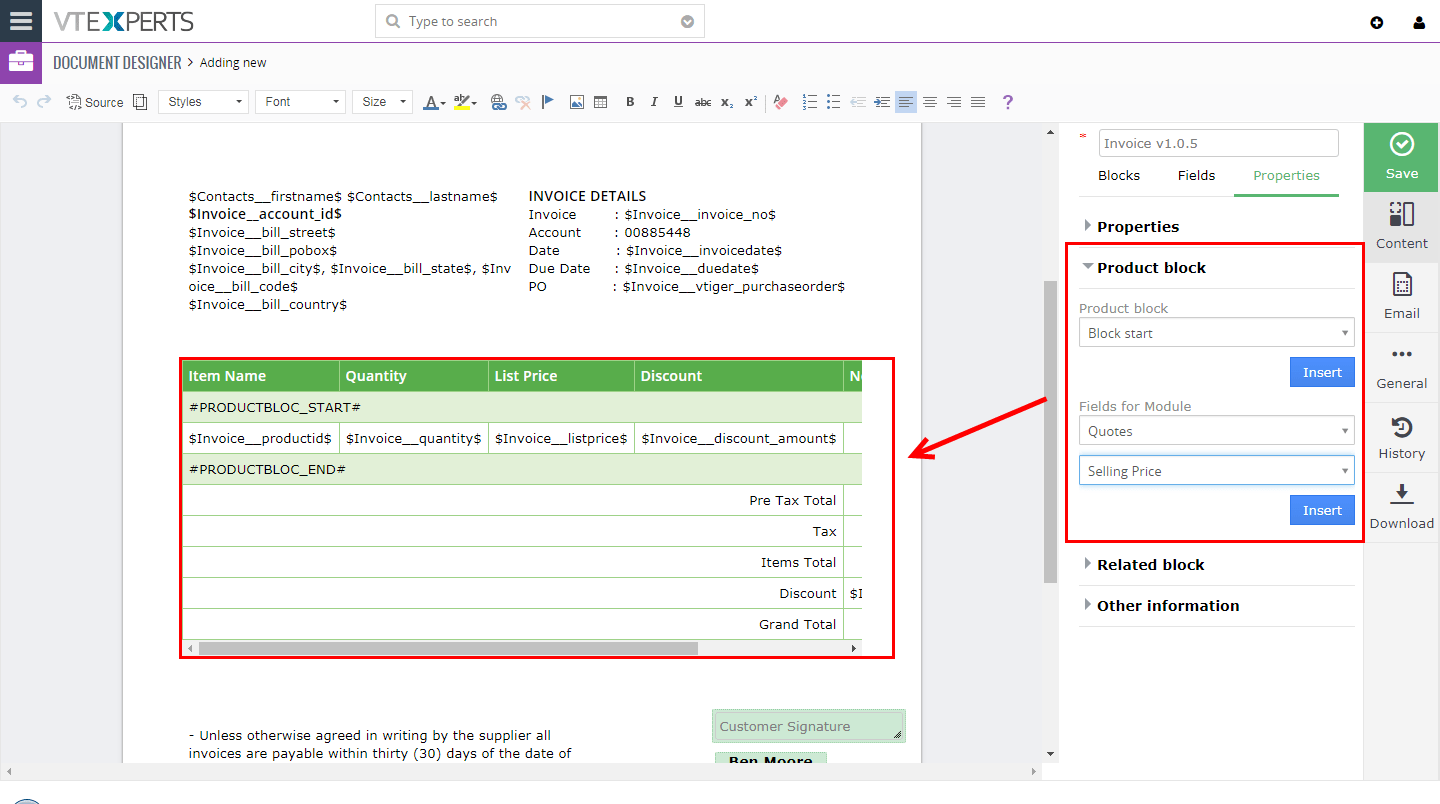
Task: Open the History panel
Action: point(1401,435)
